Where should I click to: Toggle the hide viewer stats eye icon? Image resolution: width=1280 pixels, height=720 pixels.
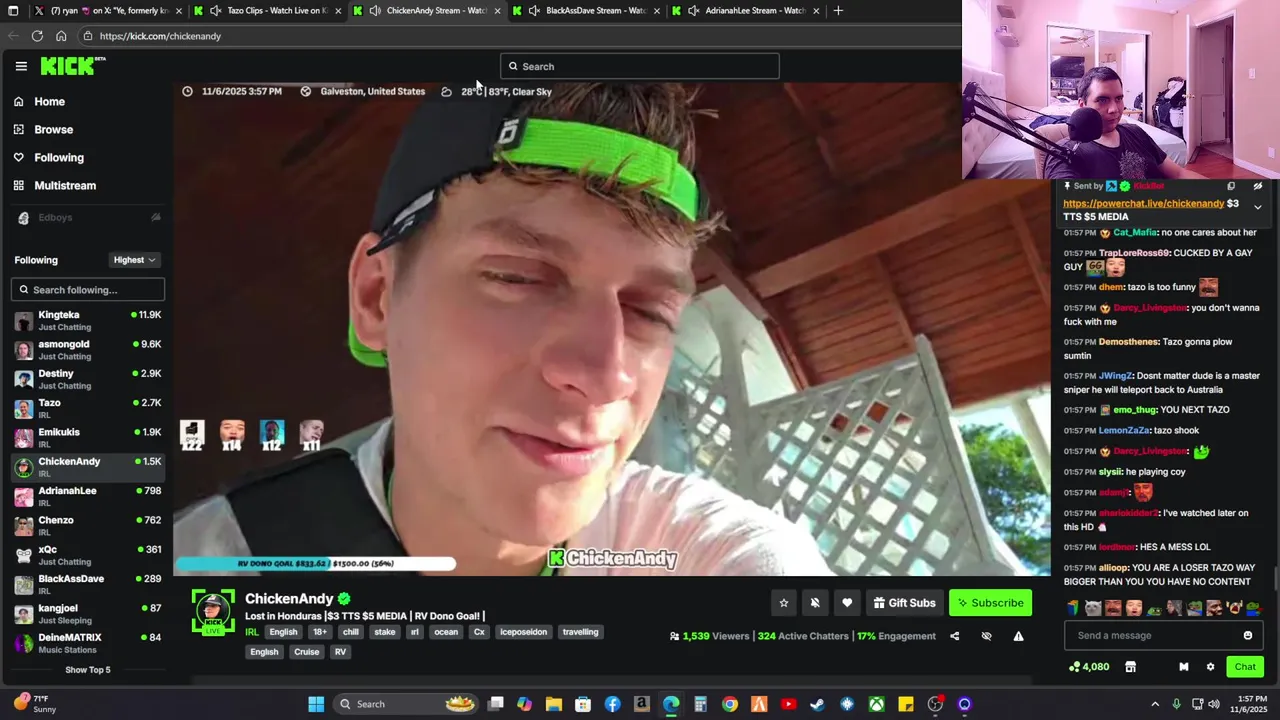[x=986, y=636]
